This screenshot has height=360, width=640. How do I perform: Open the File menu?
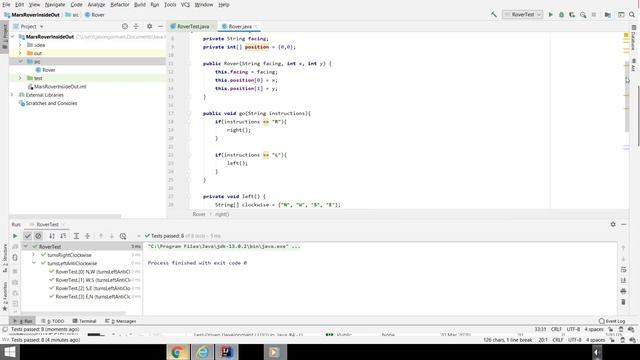(6, 4)
